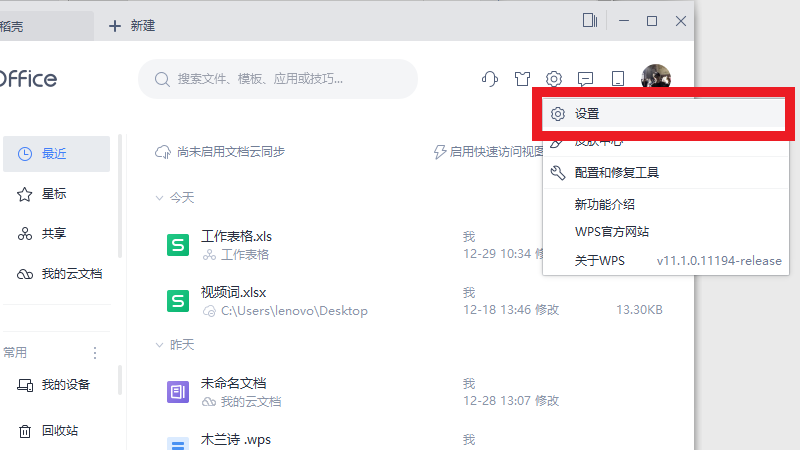Click the 新建 new tab button
The height and width of the screenshot is (450, 800).
132,25
